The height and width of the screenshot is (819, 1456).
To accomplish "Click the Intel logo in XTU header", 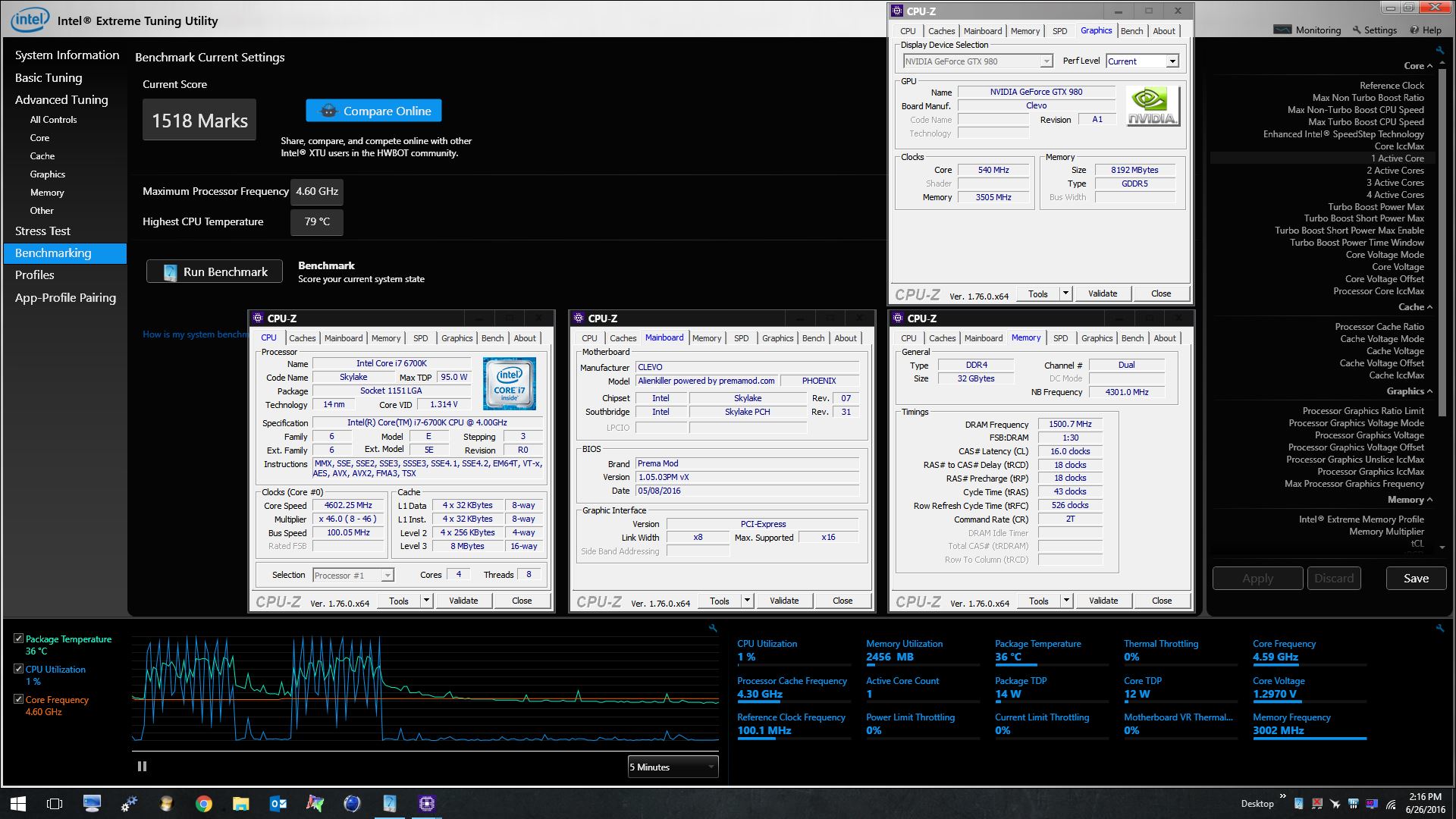I will 30,20.
